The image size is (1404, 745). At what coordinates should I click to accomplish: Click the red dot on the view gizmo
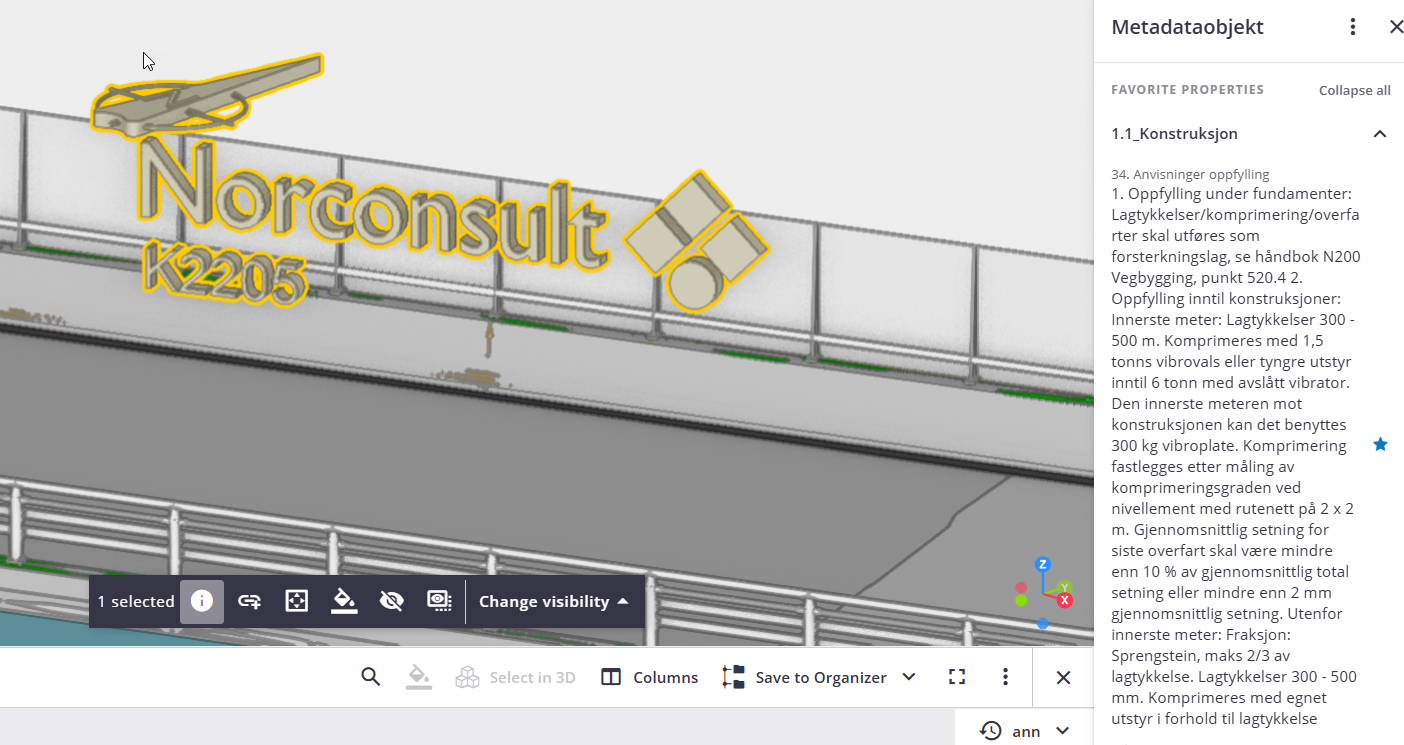tap(1021, 588)
